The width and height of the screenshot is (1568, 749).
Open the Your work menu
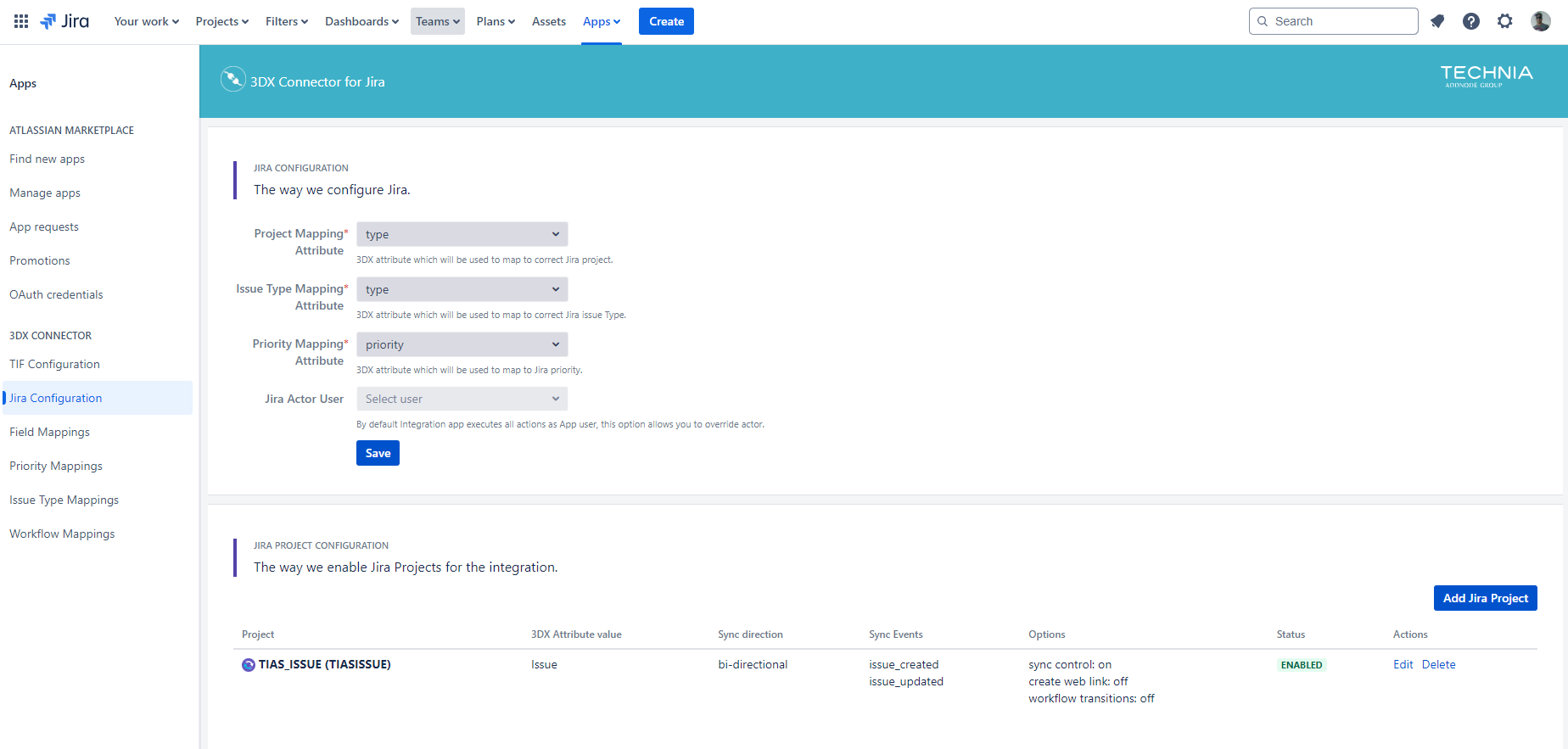pyautogui.click(x=147, y=21)
